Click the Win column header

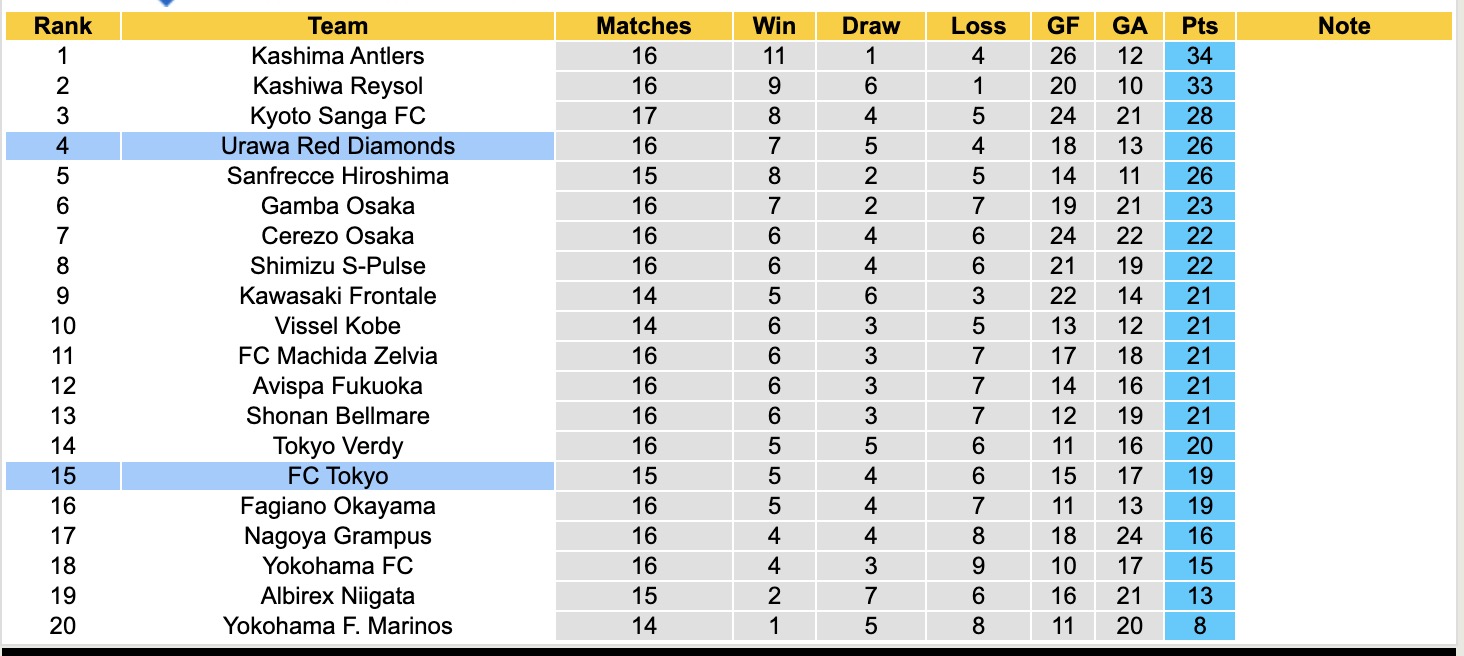click(774, 26)
